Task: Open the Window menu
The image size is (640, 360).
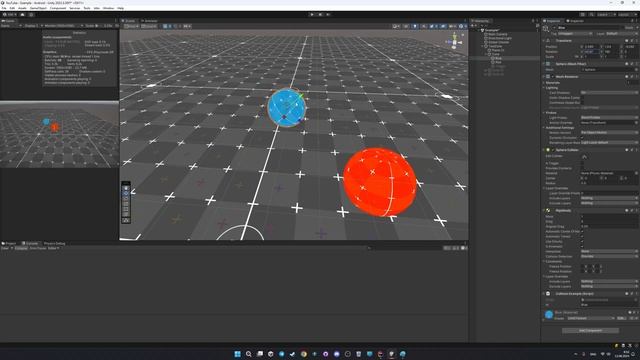Action: tap(109, 8)
